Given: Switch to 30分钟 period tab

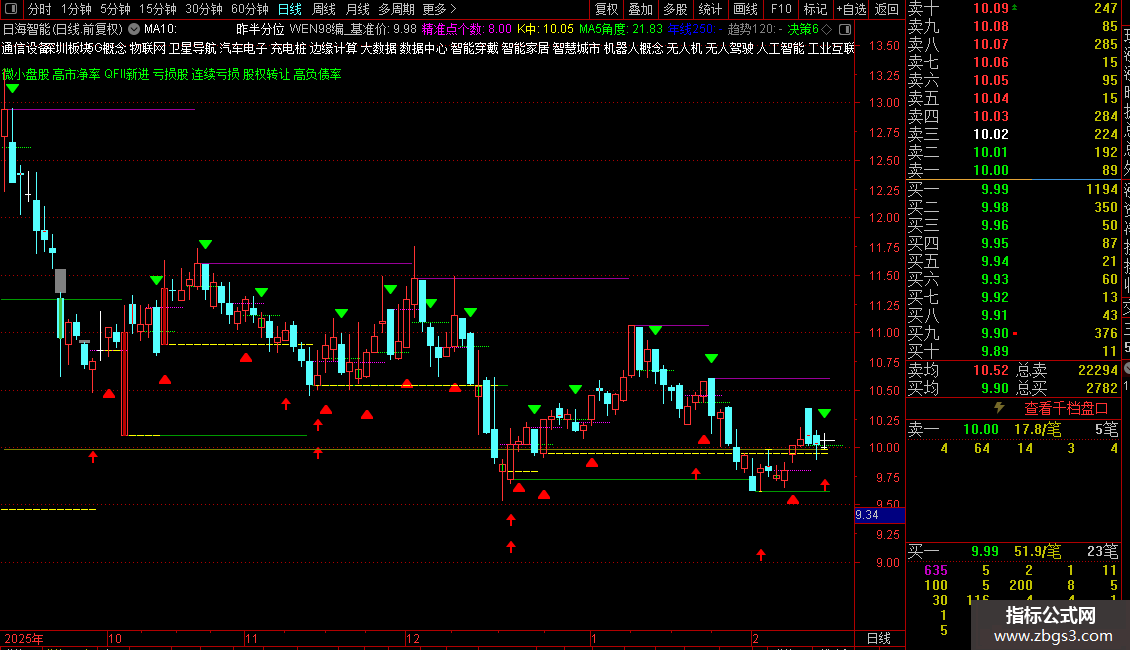Looking at the screenshot, I should 204,9.
